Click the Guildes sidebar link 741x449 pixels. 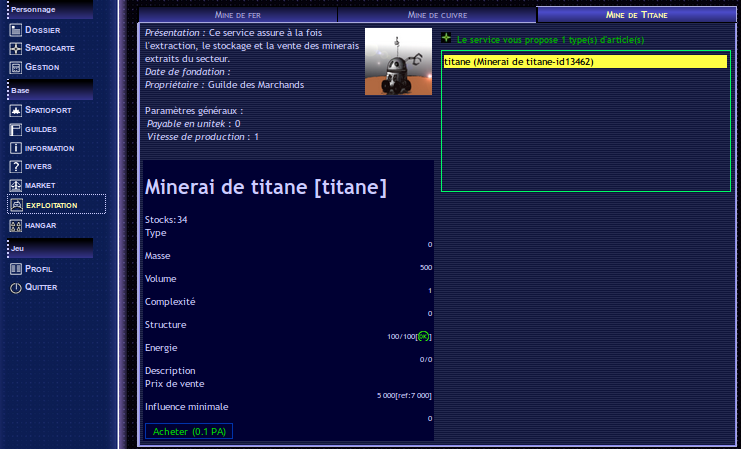point(41,129)
